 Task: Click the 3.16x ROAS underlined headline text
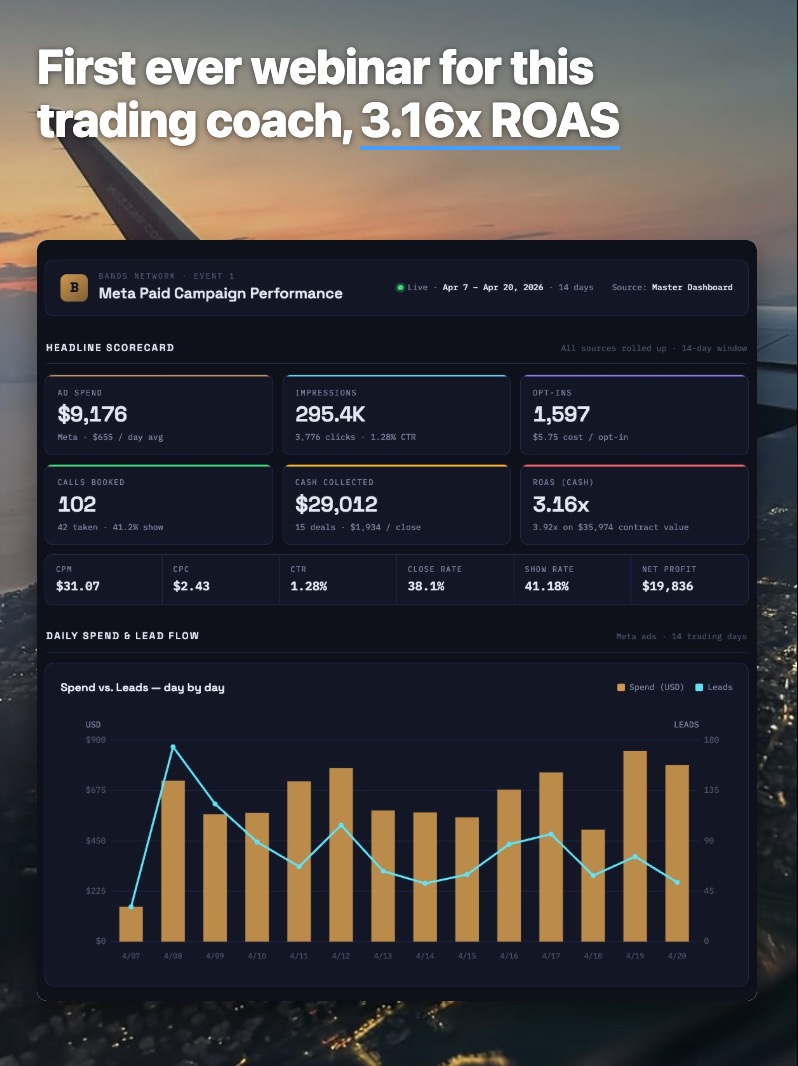point(489,120)
